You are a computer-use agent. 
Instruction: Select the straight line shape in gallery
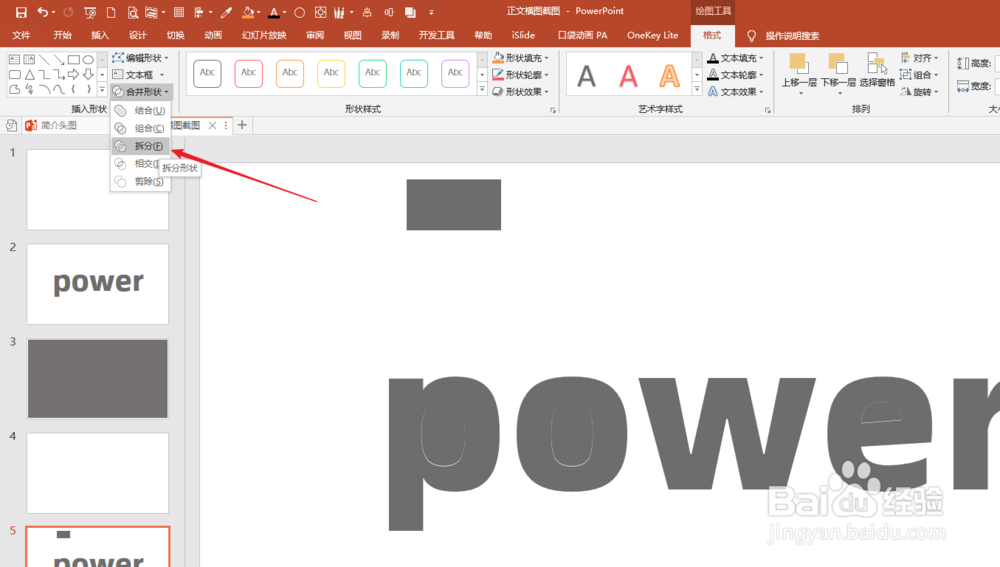(44, 59)
